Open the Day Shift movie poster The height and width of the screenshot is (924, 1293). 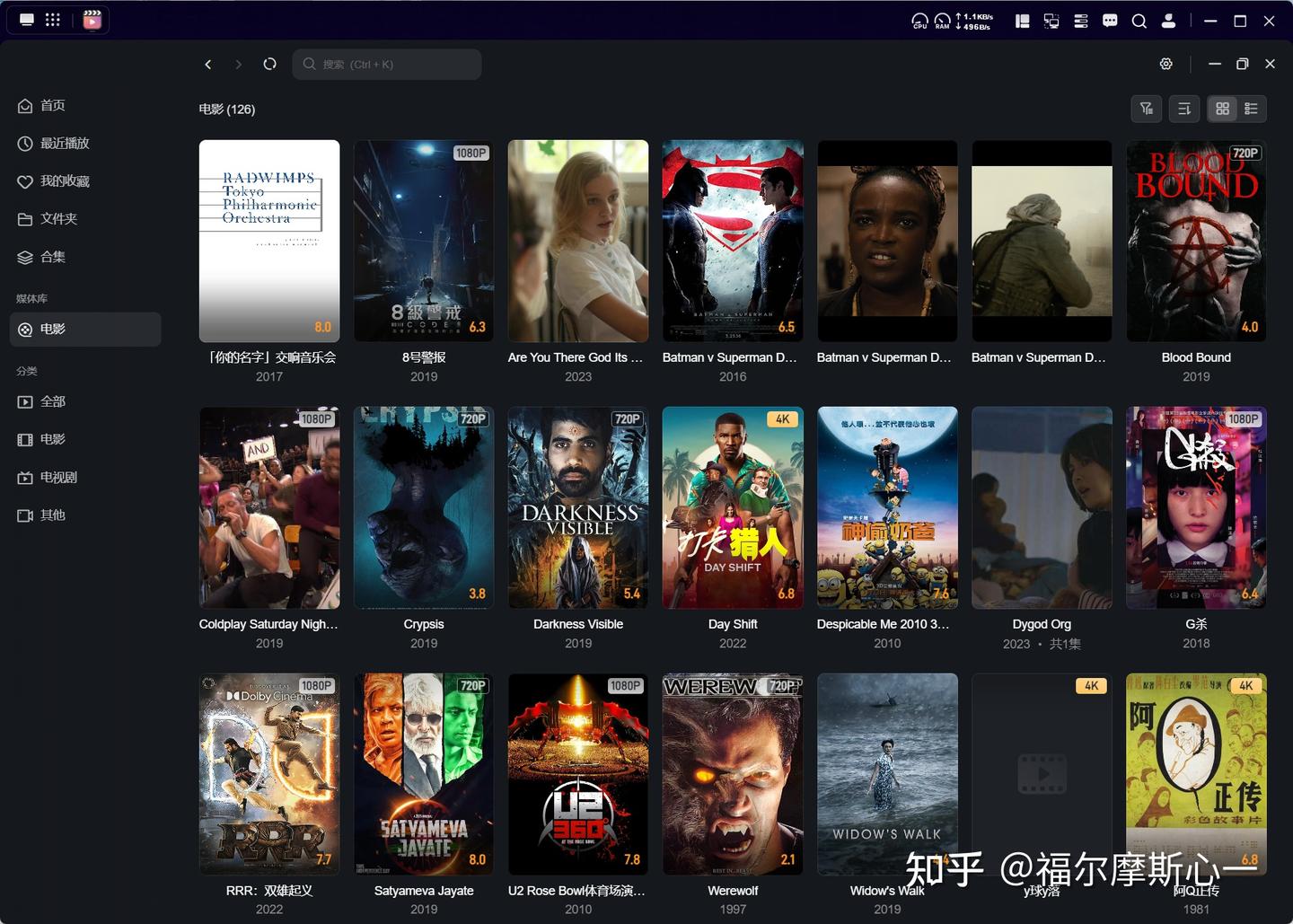(733, 507)
